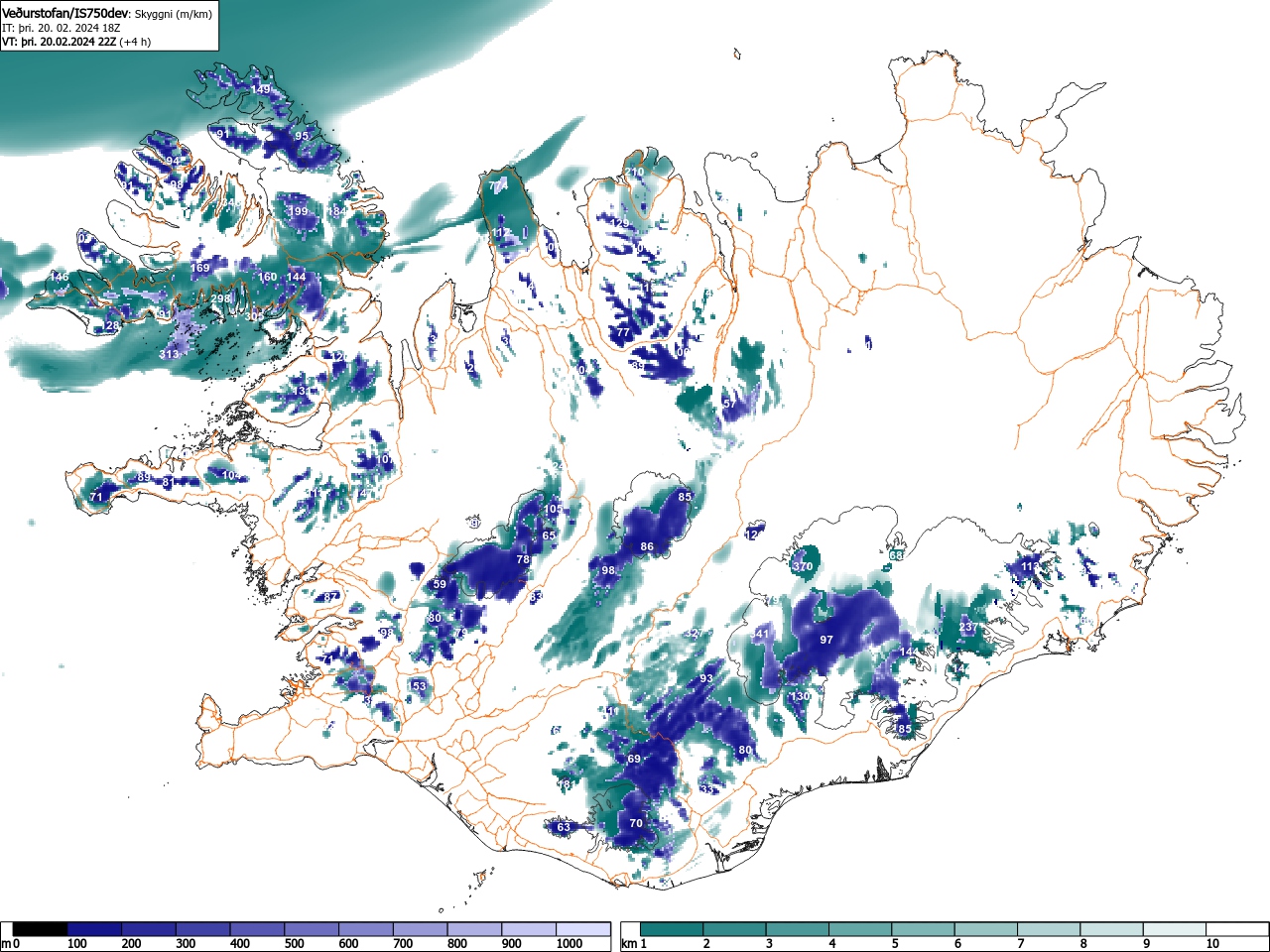Click the palest lavender swatch right of 1000
Viewport: 1270px width, 952px height.
click(583, 929)
